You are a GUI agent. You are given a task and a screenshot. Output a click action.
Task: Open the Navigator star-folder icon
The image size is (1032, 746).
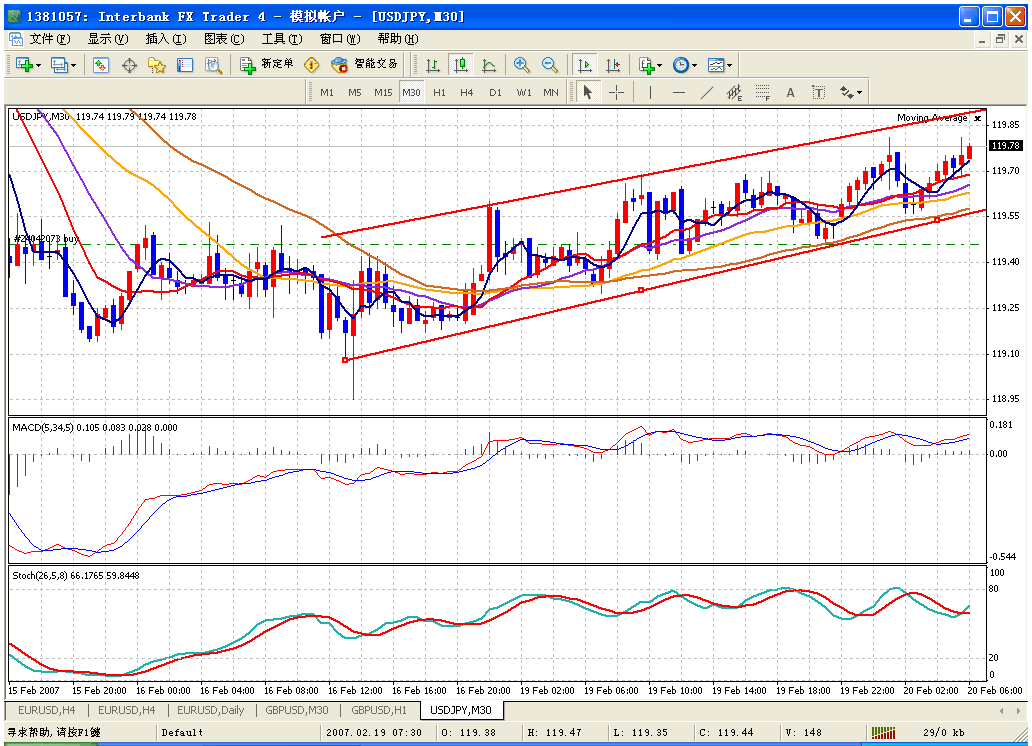(156, 65)
